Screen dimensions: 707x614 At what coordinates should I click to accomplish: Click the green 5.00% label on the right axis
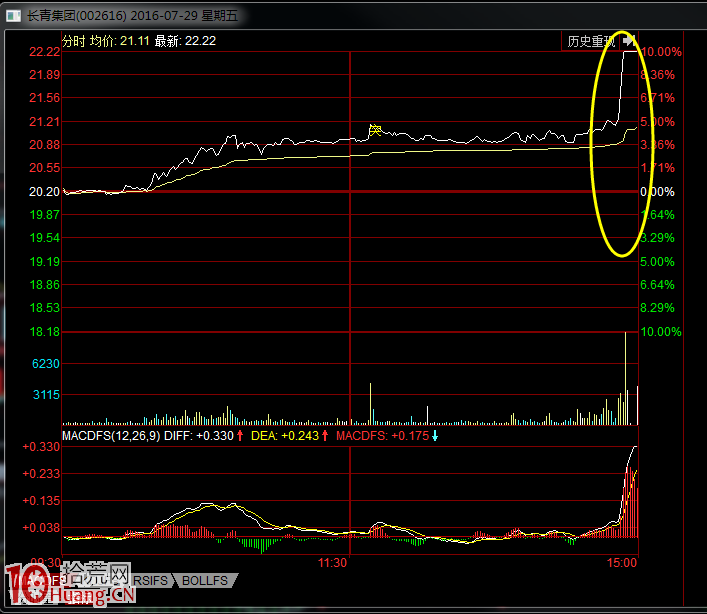click(x=658, y=261)
